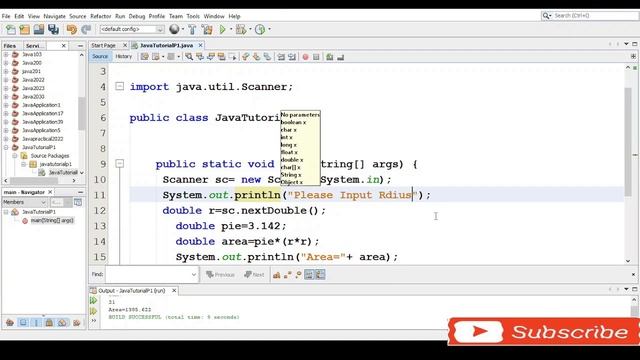Open the Profile Project dropdown arrow

(269, 29)
